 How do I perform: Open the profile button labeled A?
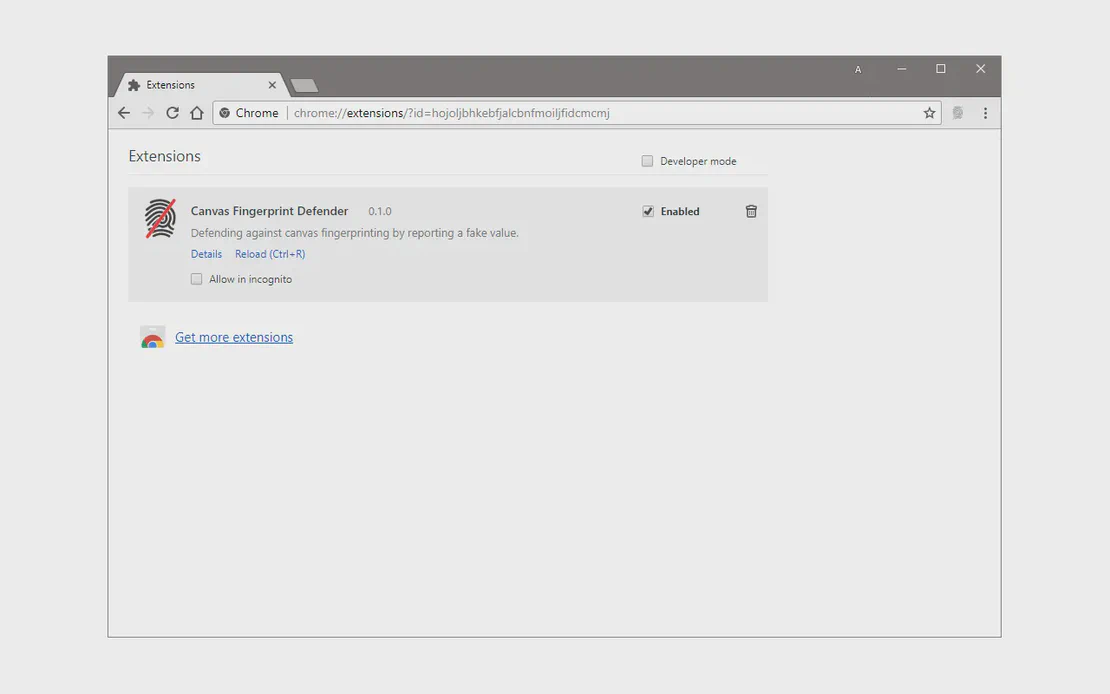858,69
